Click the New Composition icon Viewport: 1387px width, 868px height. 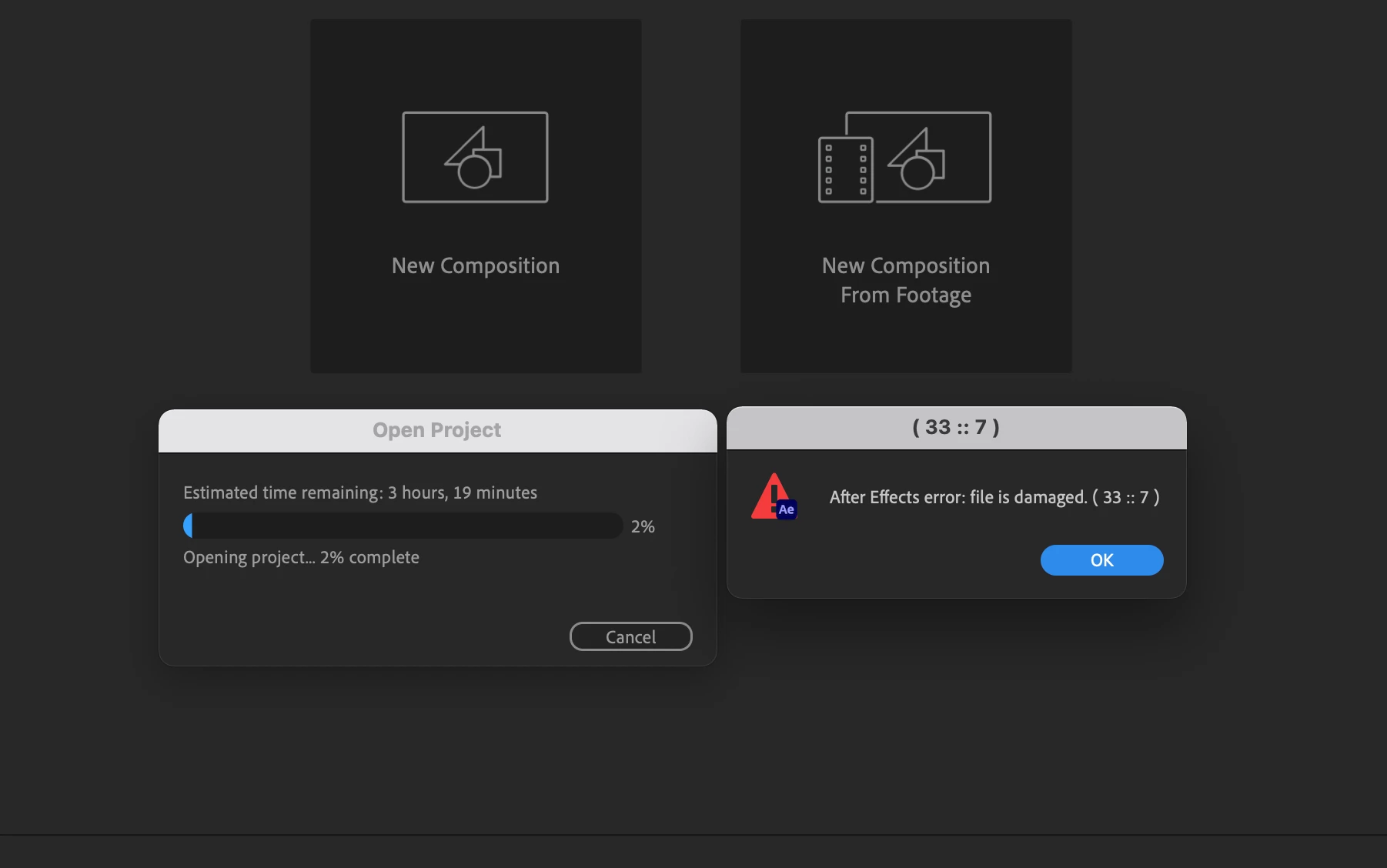point(475,157)
